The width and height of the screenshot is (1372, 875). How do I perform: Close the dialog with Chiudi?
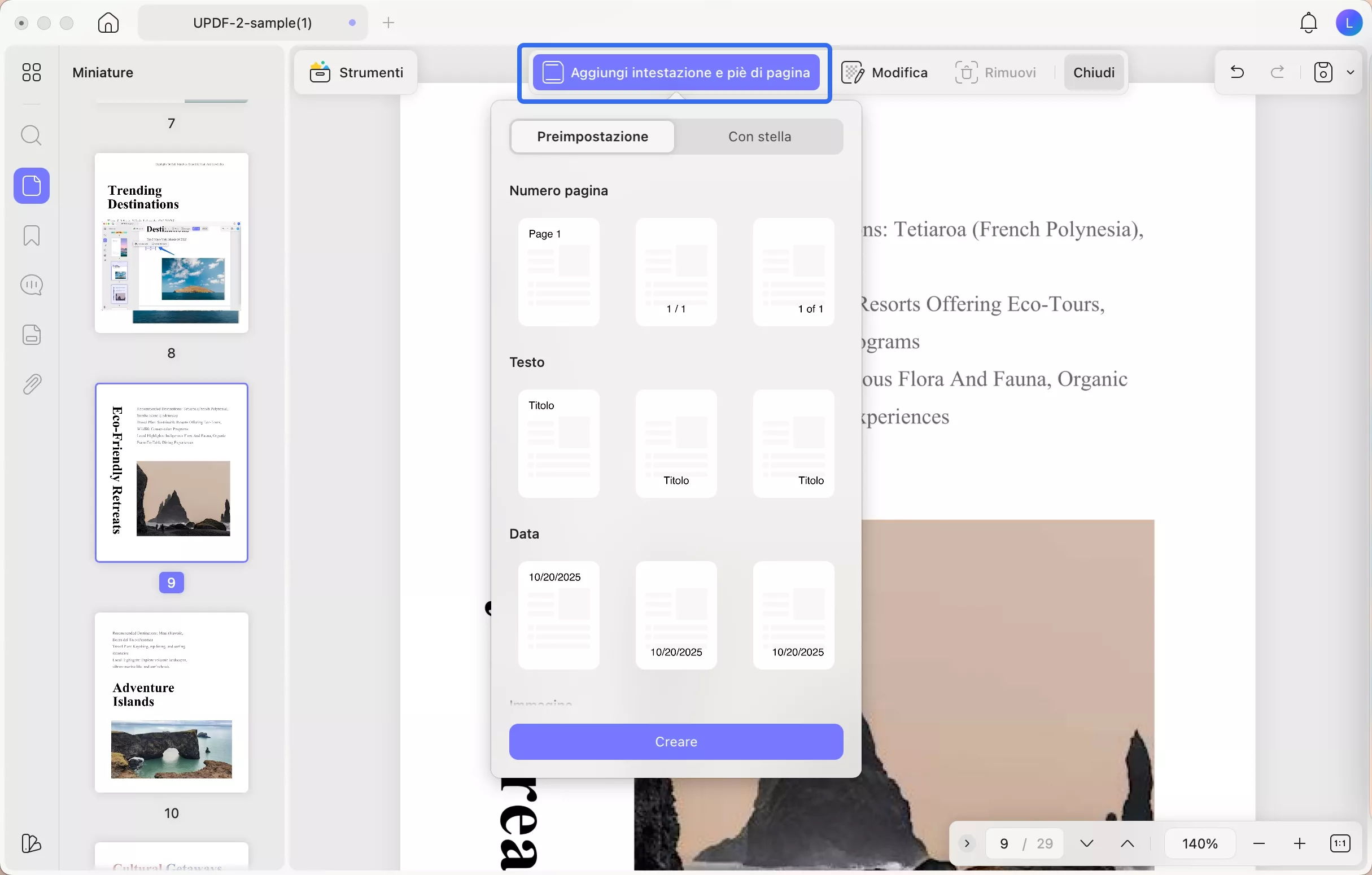pyautogui.click(x=1094, y=72)
